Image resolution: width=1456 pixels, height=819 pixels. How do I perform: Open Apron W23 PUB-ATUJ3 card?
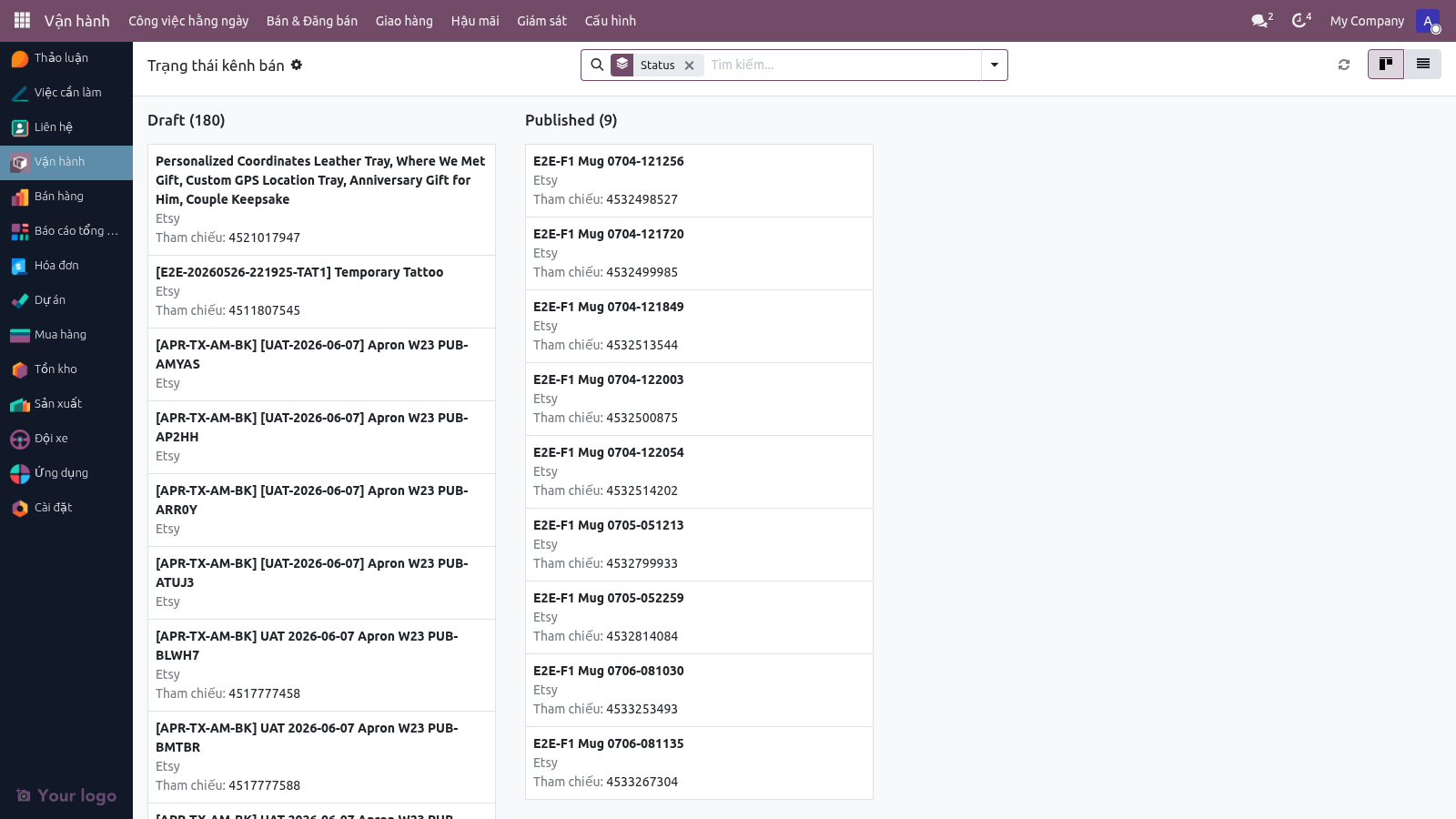click(321, 582)
